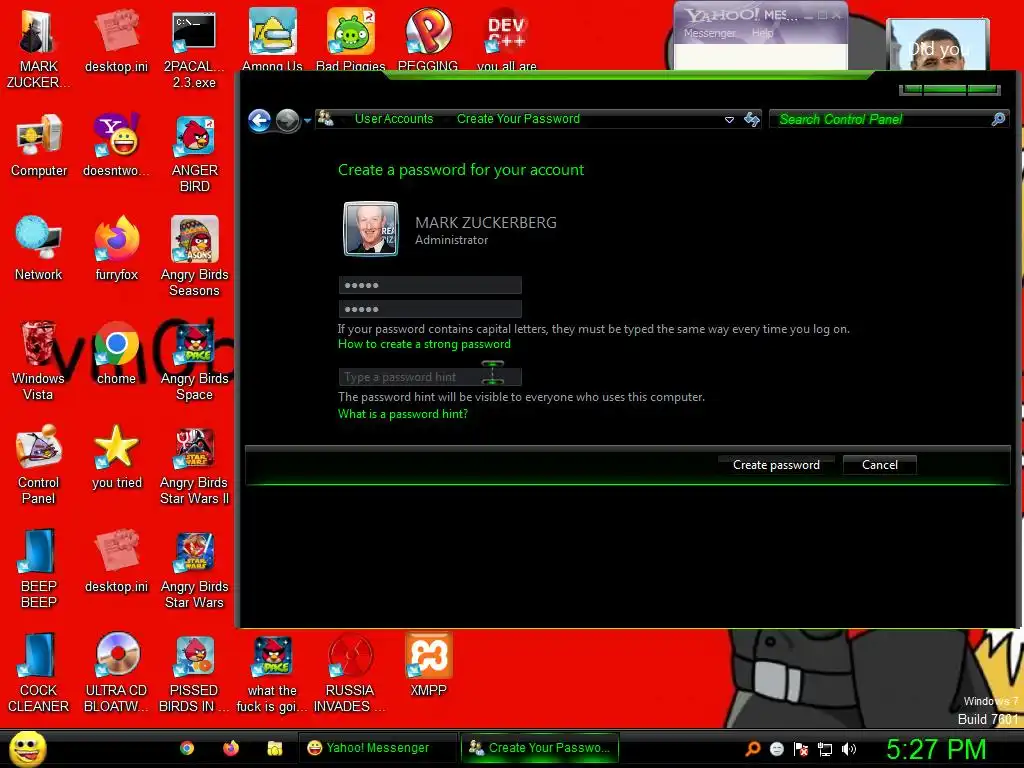Open 'How to create a strong password' link
The height and width of the screenshot is (768, 1024).
pyautogui.click(x=424, y=344)
